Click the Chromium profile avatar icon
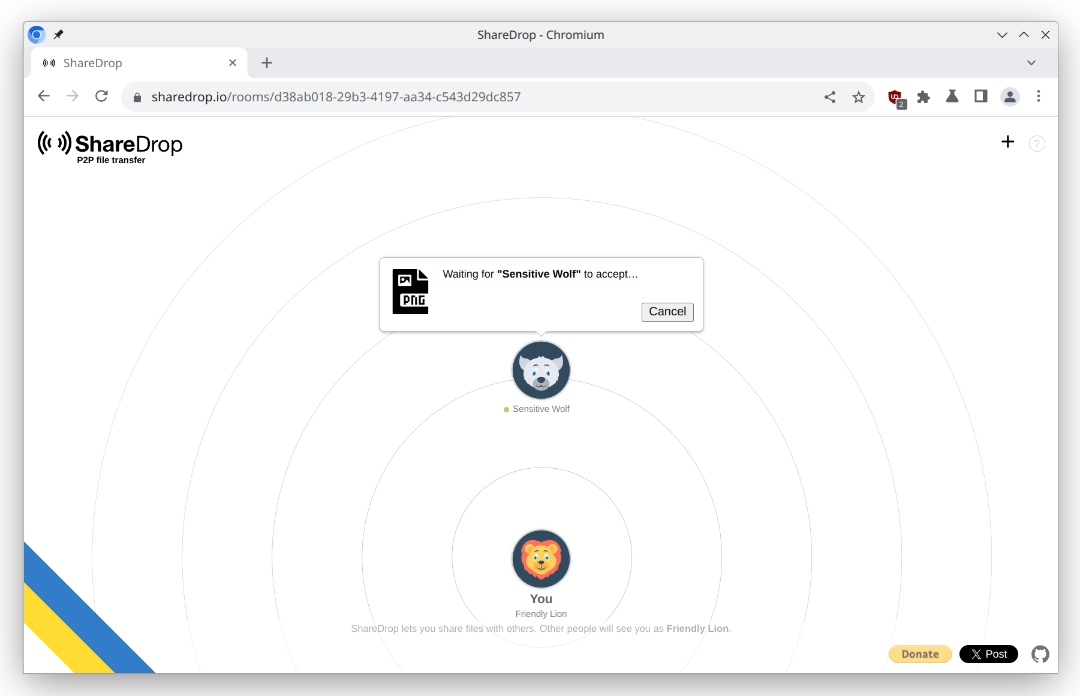1080x696 pixels. [1010, 96]
